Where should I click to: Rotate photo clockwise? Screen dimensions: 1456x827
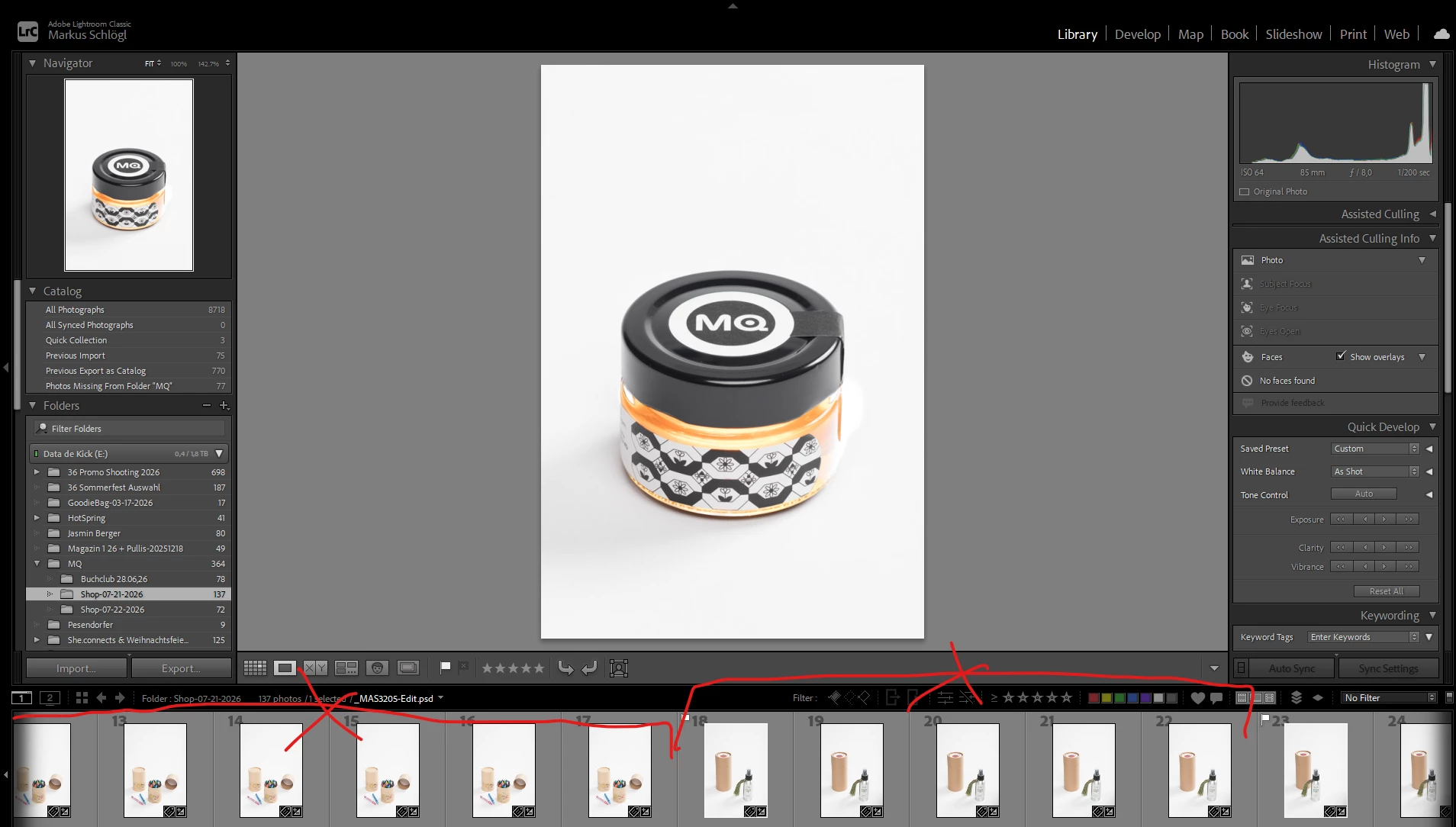[589, 668]
